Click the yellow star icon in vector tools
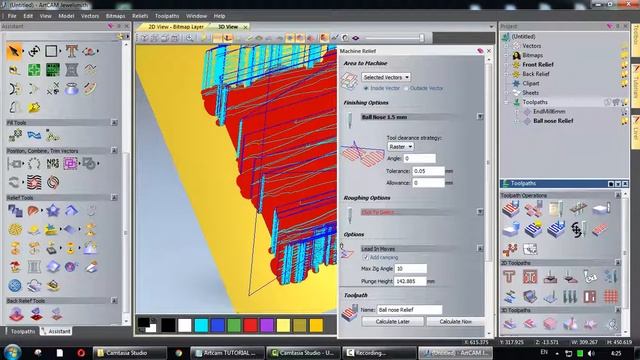The width and height of the screenshot is (640, 360). pyautogui.click(x=34, y=107)
